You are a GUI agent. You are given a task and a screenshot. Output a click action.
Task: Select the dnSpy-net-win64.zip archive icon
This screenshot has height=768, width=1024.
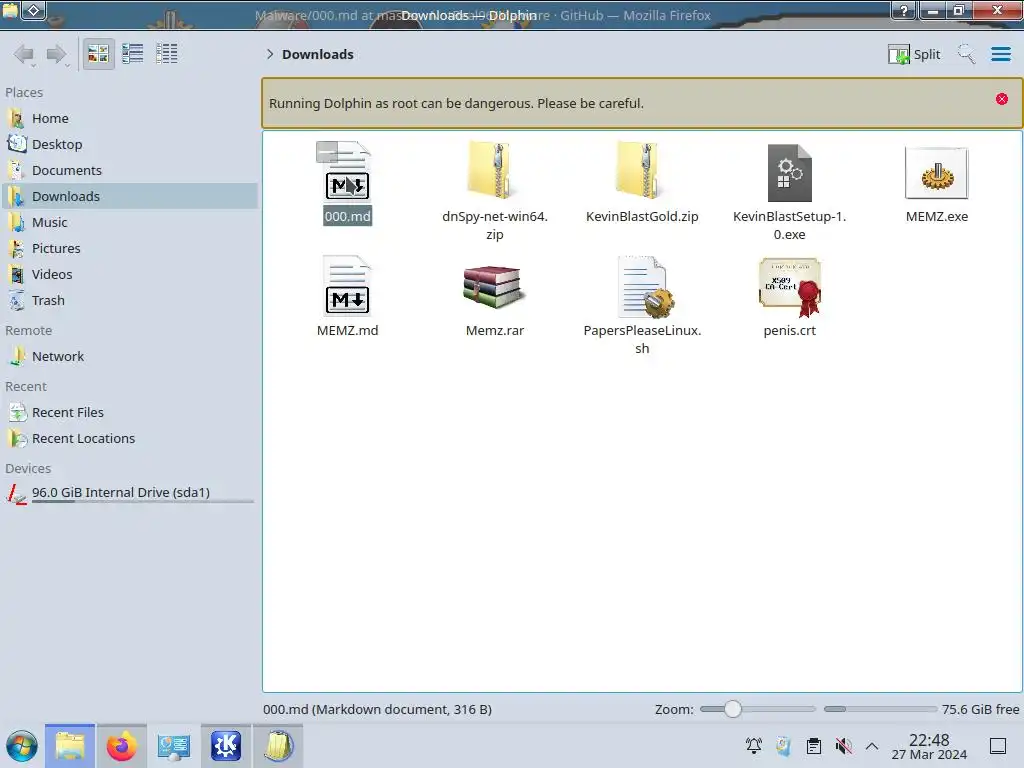coord(494,171)
